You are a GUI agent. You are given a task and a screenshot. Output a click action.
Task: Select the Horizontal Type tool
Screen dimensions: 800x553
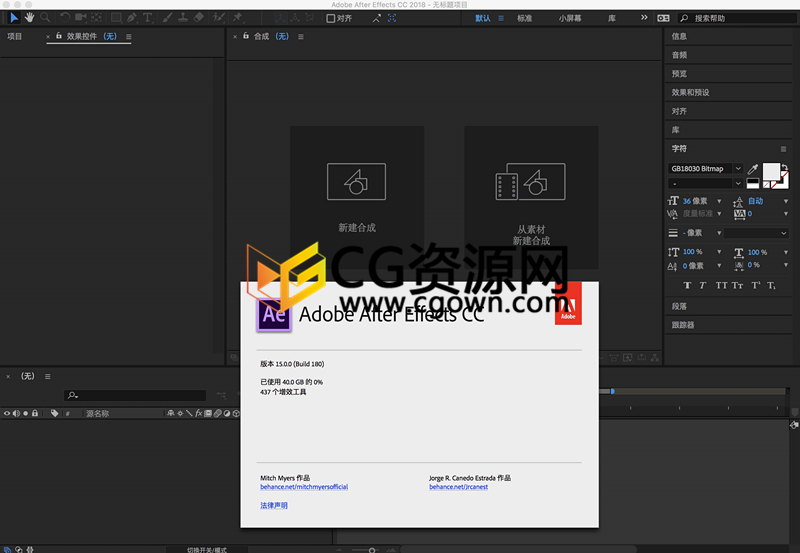[147, 18]
